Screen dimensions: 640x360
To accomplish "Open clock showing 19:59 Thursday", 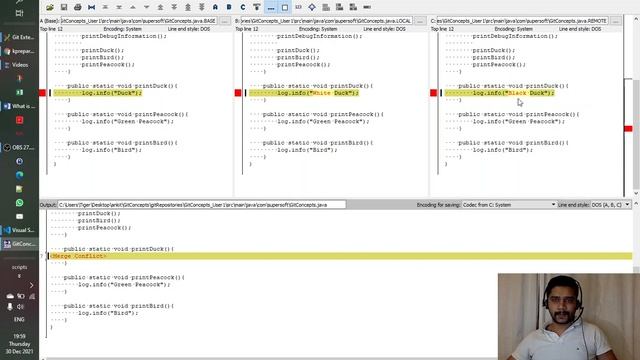I will point(19,344).
